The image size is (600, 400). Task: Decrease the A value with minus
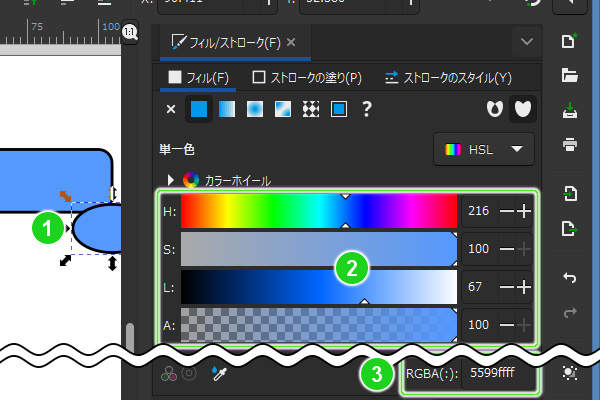pyautogui.click(x=507, y=325)
